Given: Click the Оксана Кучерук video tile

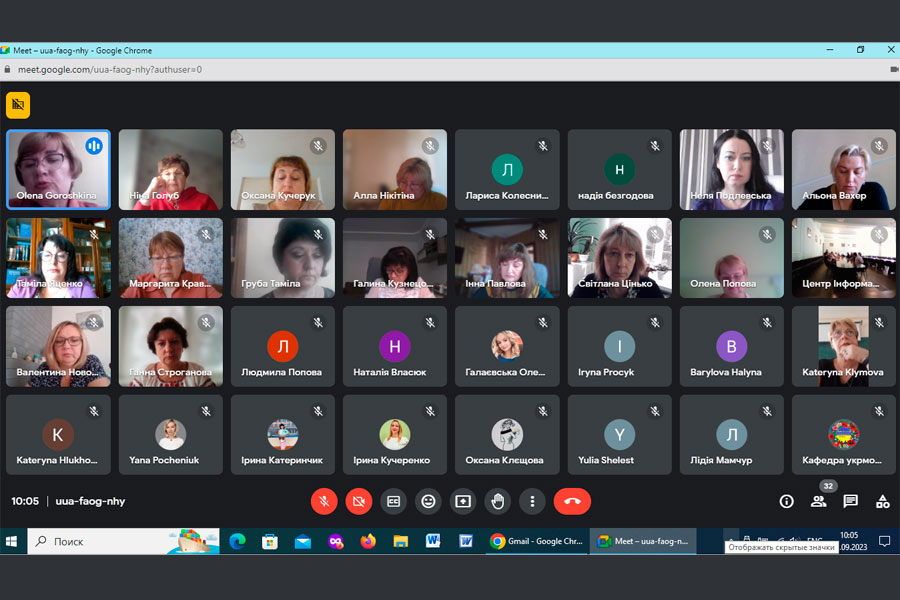Looking at the screenshot, I should coord(282,169).
